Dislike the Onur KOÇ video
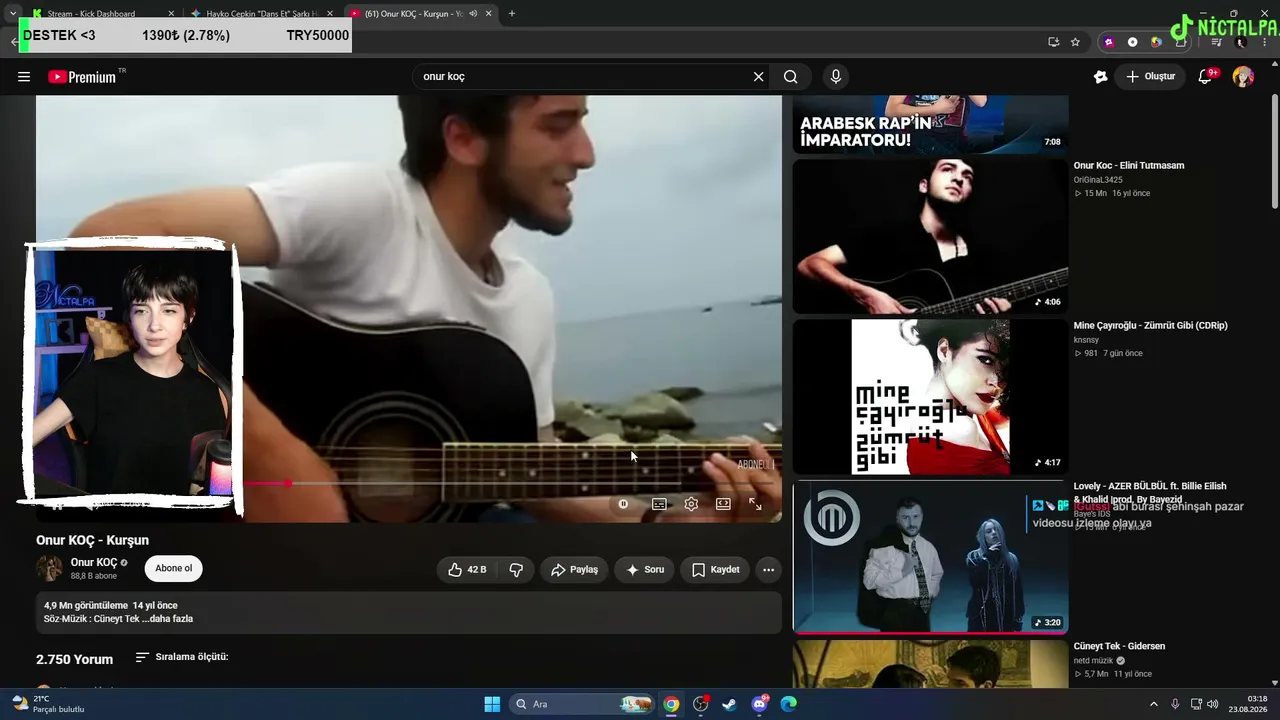The image size is (1280, 720). (516, 570)
